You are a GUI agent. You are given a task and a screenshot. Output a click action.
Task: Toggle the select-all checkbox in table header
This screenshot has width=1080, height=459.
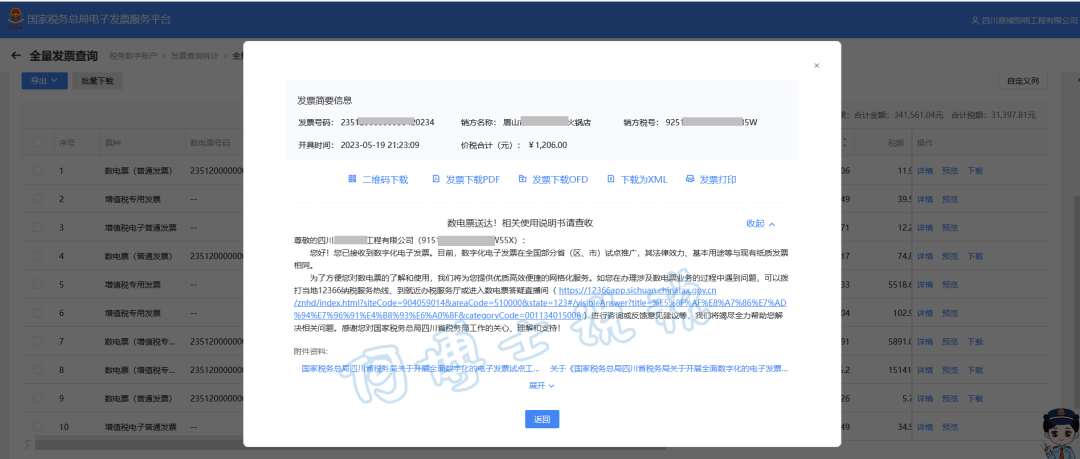(x=37, y=143)
